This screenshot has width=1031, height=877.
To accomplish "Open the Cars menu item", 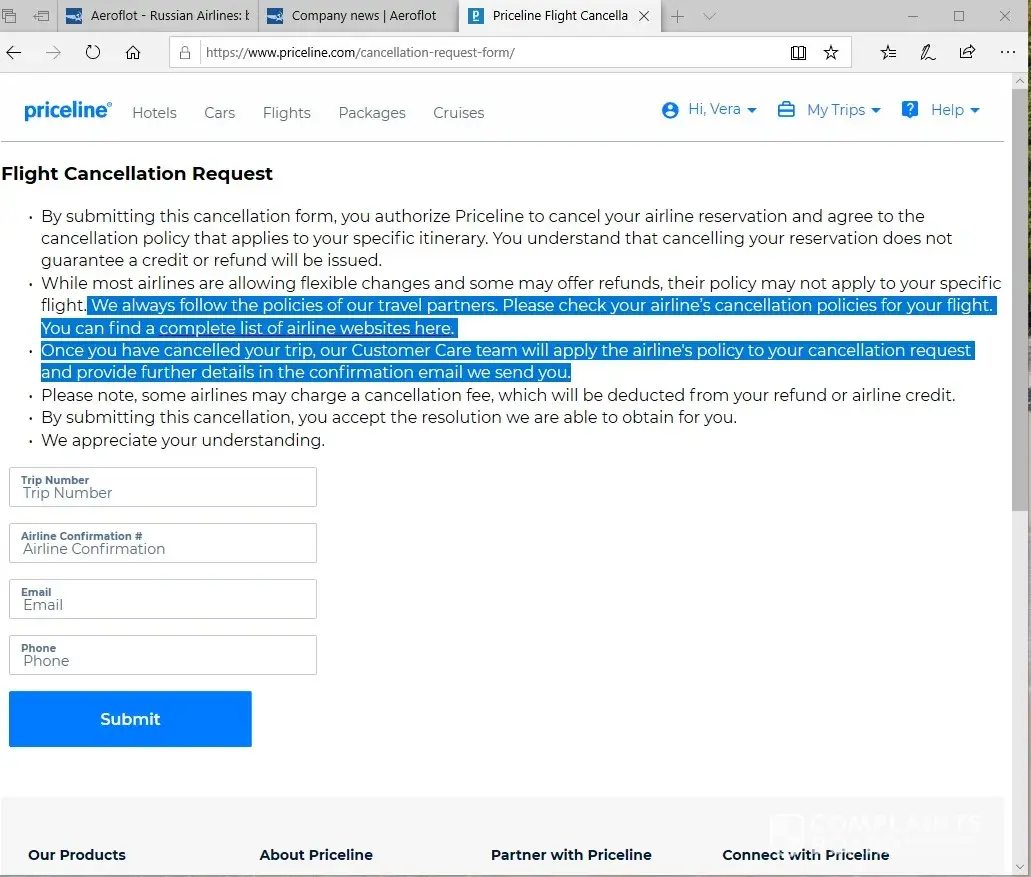I will (220, 113).
